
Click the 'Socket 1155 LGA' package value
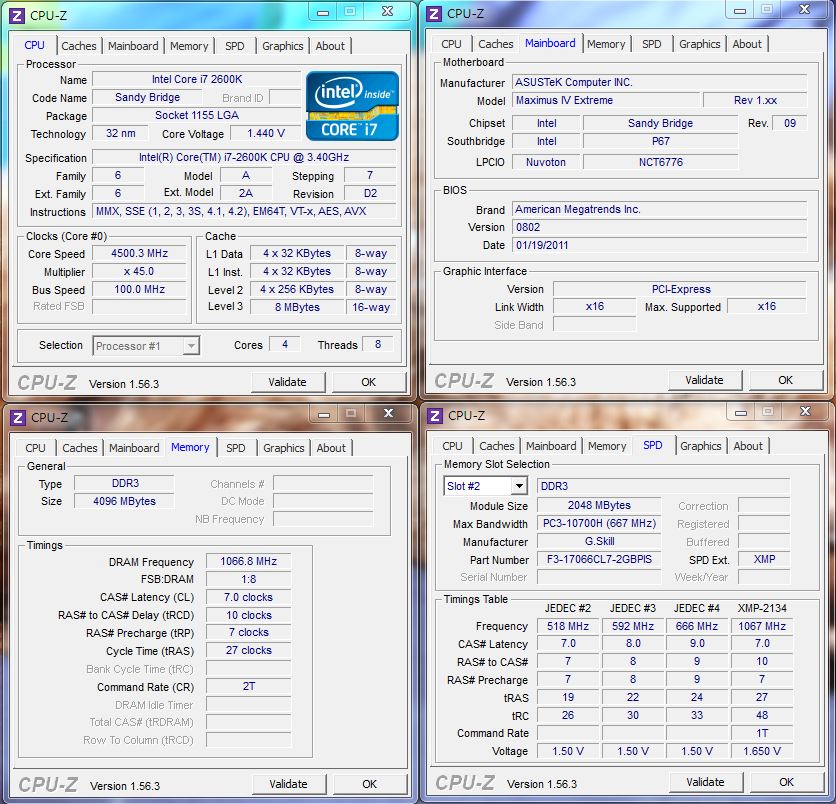coord(197,115)
